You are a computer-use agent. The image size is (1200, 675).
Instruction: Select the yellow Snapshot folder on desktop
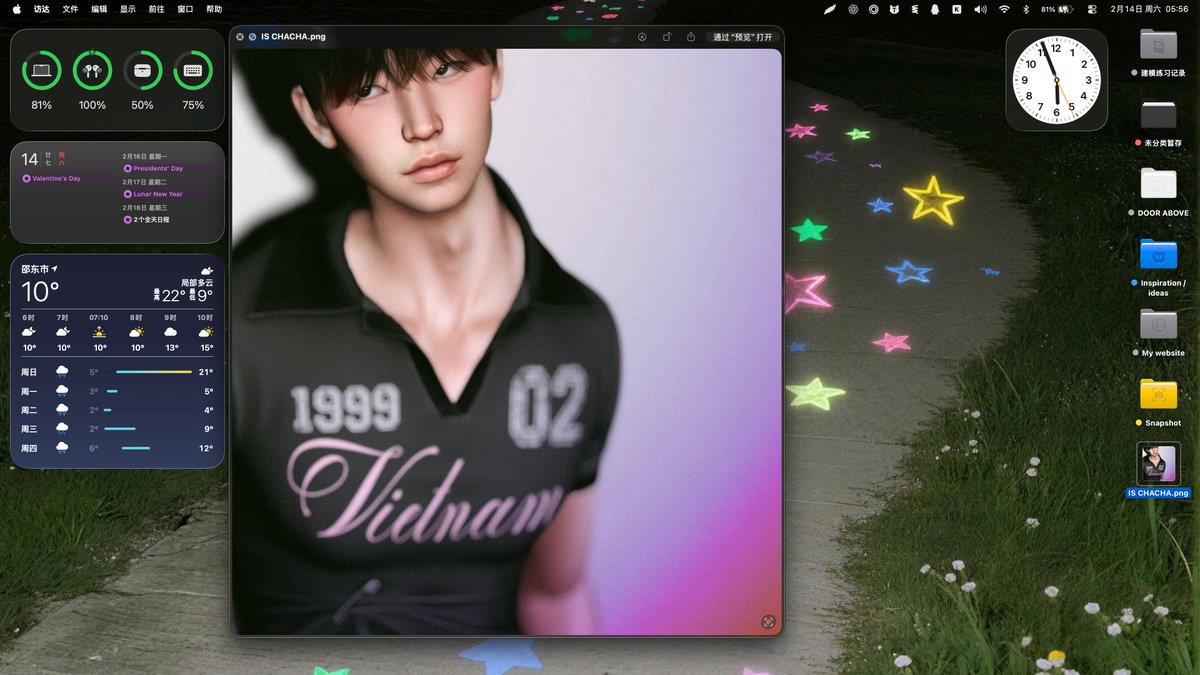1158,394
